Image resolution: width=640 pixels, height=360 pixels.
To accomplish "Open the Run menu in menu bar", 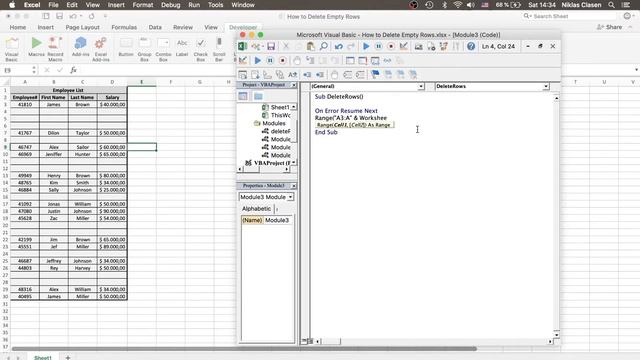I will 194,5.
